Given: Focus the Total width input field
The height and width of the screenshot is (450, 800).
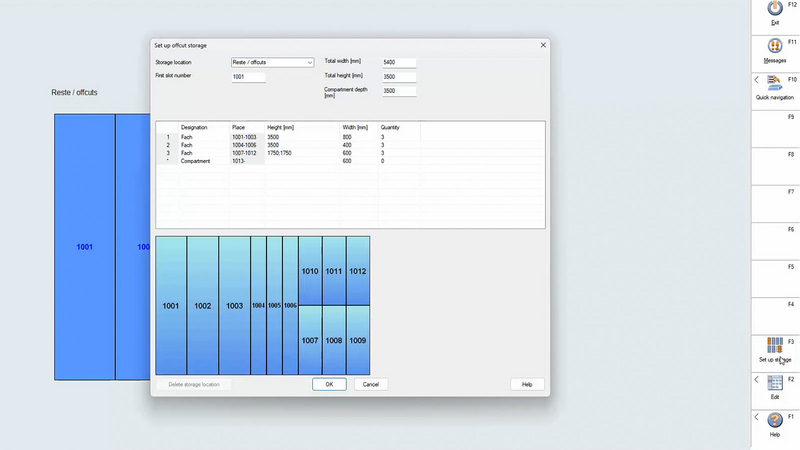Looking at the screenshot, I should pyautogui.click(x=398, y=62).
